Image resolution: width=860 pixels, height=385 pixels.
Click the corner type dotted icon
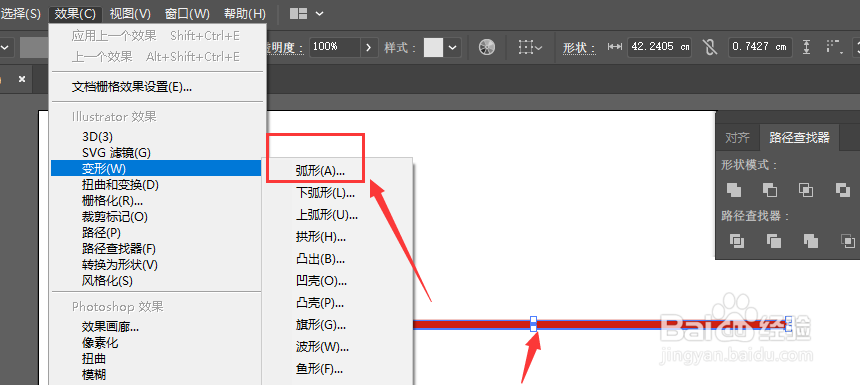pos(834,47)
